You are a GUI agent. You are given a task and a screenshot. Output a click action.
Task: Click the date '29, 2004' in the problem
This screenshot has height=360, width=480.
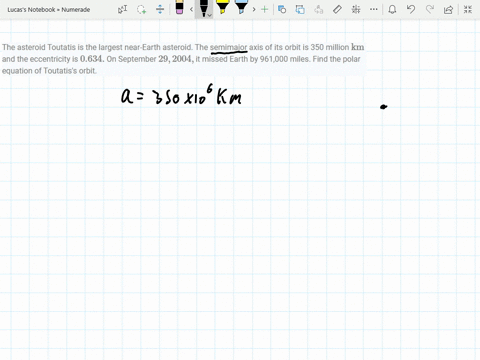point(176,59)
